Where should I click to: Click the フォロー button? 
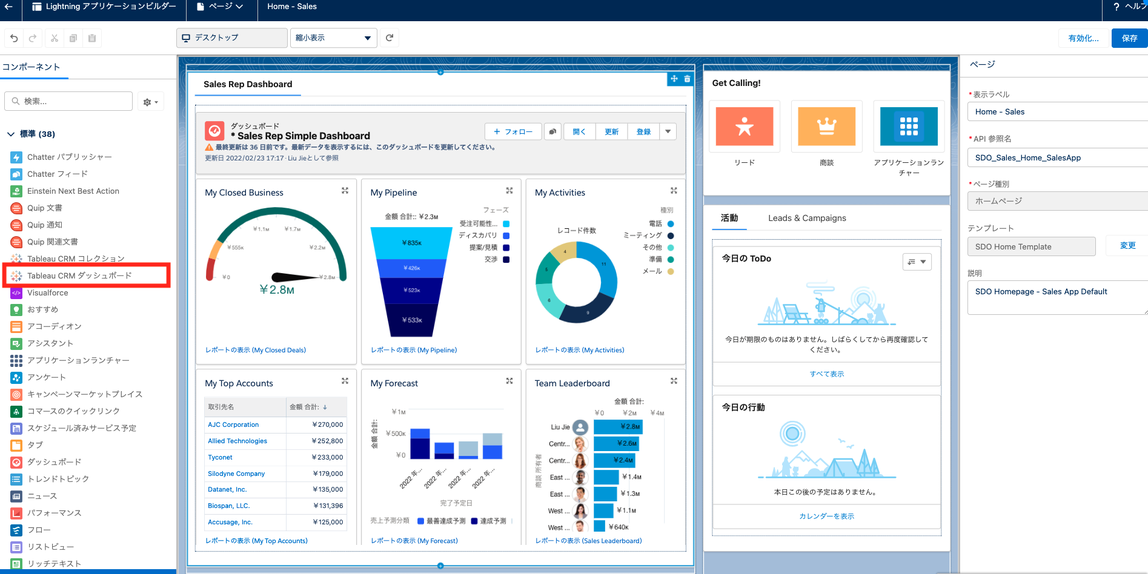click(x=512, y=132)
